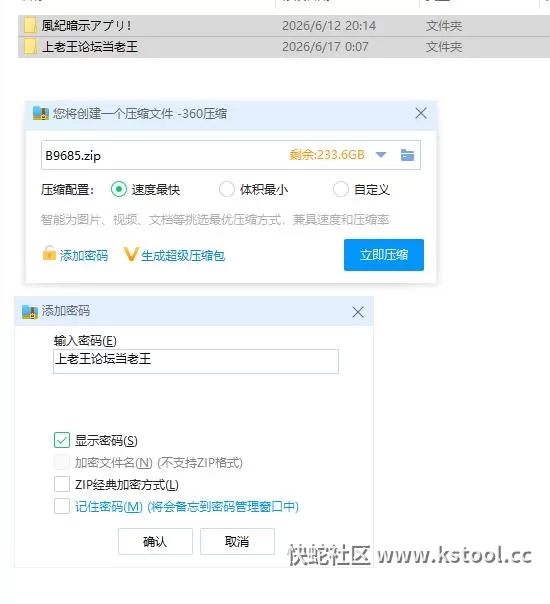Close the 添加密码 dialog with X
This screenshot has height=604, width=550.
358,312
